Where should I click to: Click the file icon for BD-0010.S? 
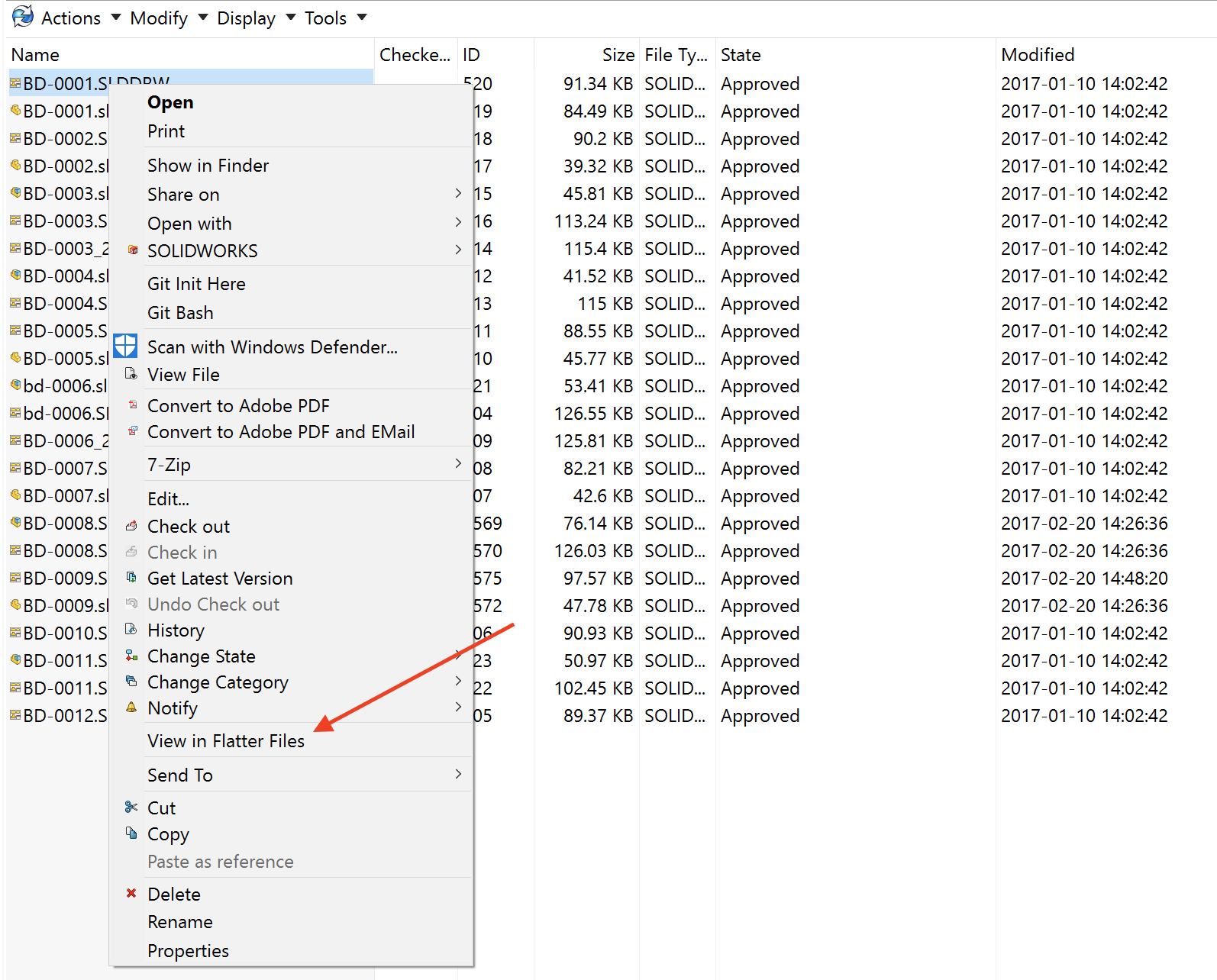[x=15, y=632]
